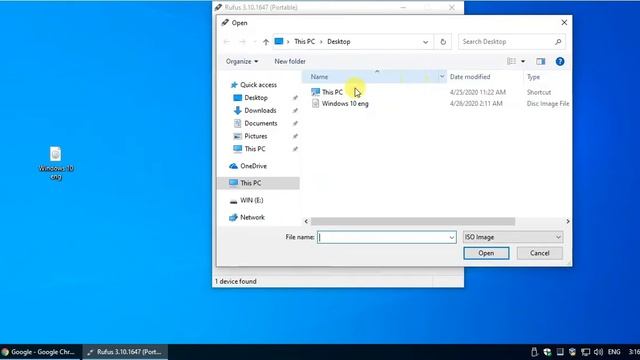
Task: Select Windows 10 eng desktop icon
Action: click(x=56, y=163)
